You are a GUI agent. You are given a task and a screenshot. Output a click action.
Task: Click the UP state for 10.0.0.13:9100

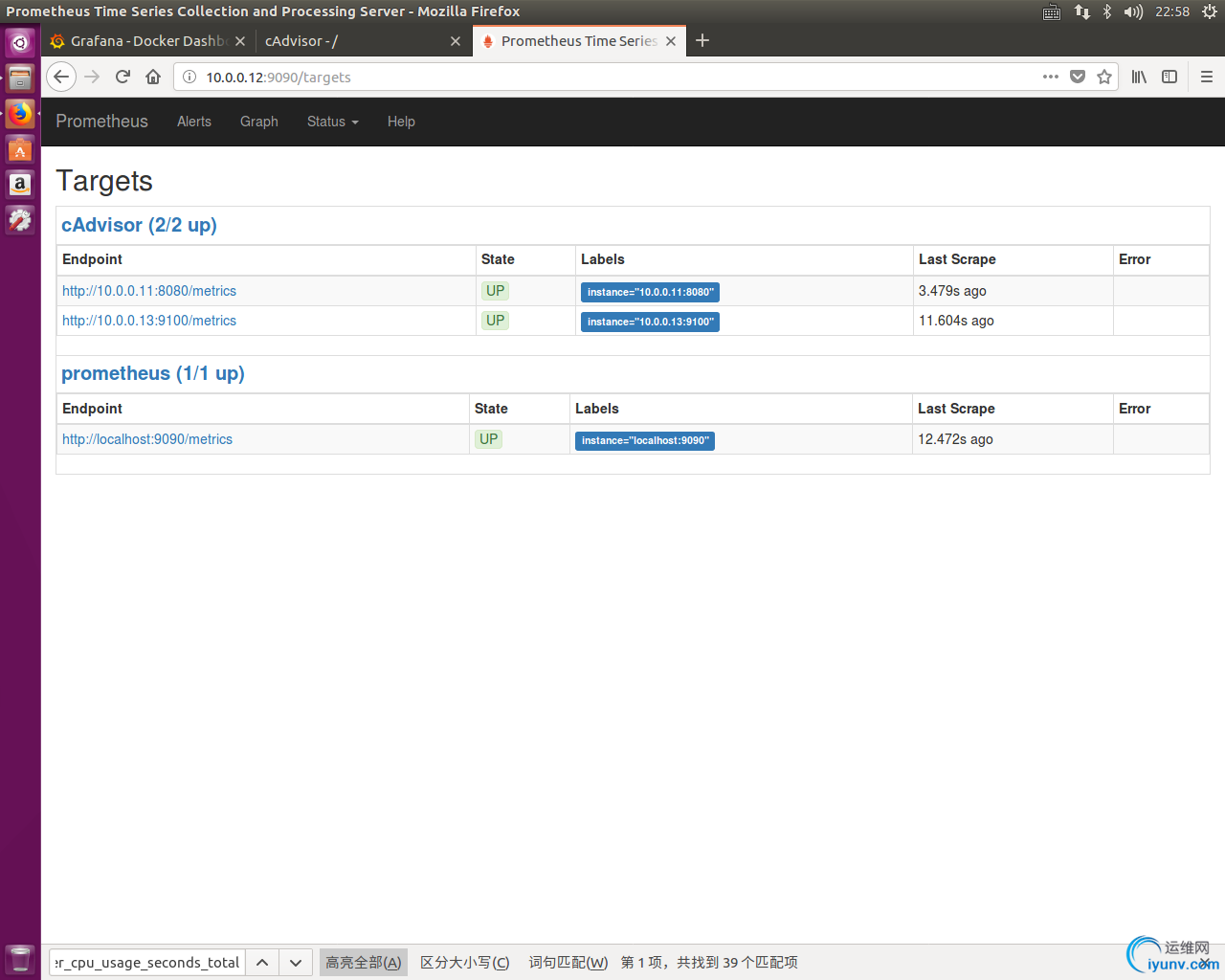495,321
